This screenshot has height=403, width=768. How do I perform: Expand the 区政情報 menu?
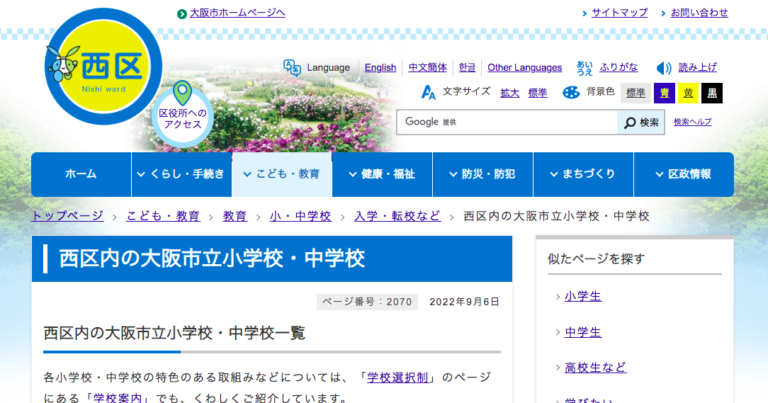click(684, 174)
